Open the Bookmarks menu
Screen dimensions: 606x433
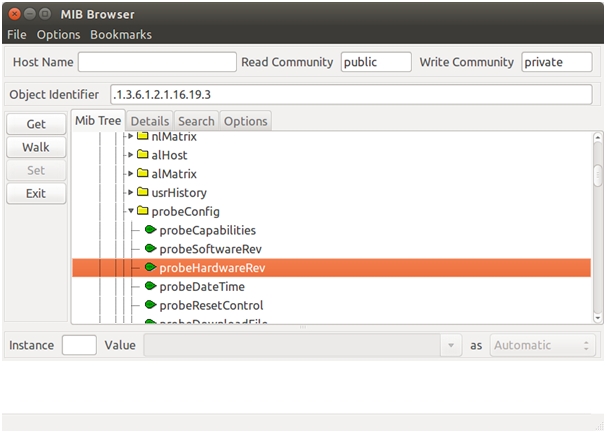click(121, 34)
